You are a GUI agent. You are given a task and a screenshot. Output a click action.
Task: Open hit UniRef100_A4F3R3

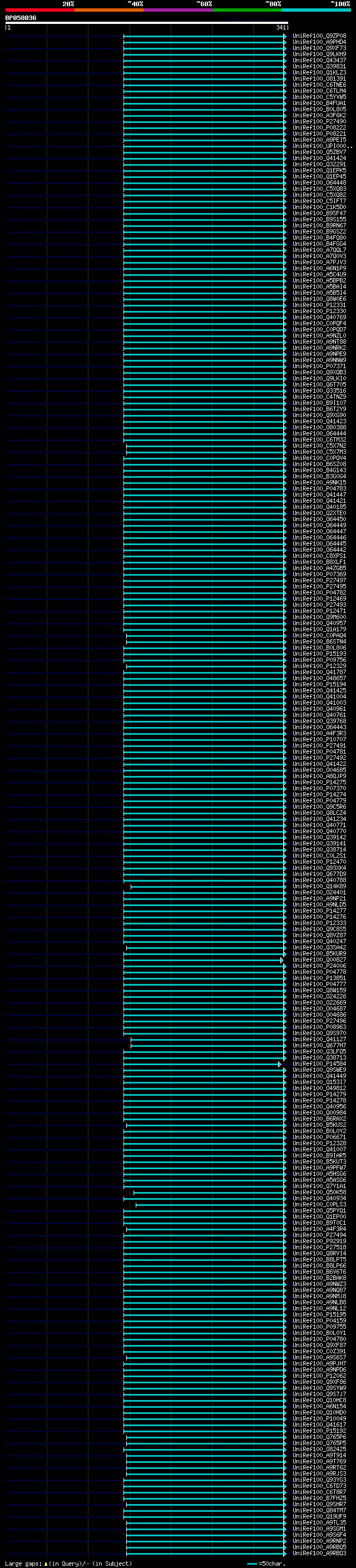[x=319, y=734]
